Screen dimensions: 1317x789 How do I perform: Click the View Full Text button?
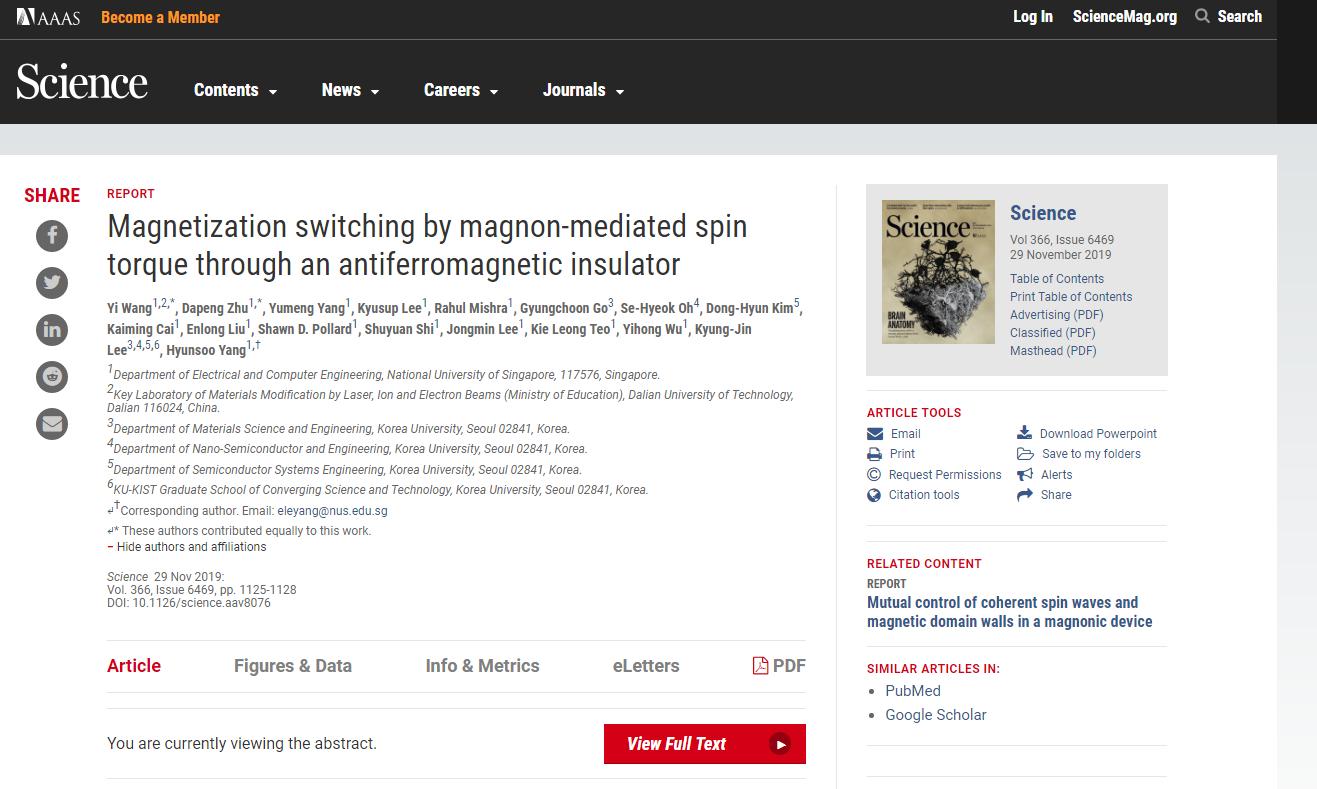pos(705,744)
